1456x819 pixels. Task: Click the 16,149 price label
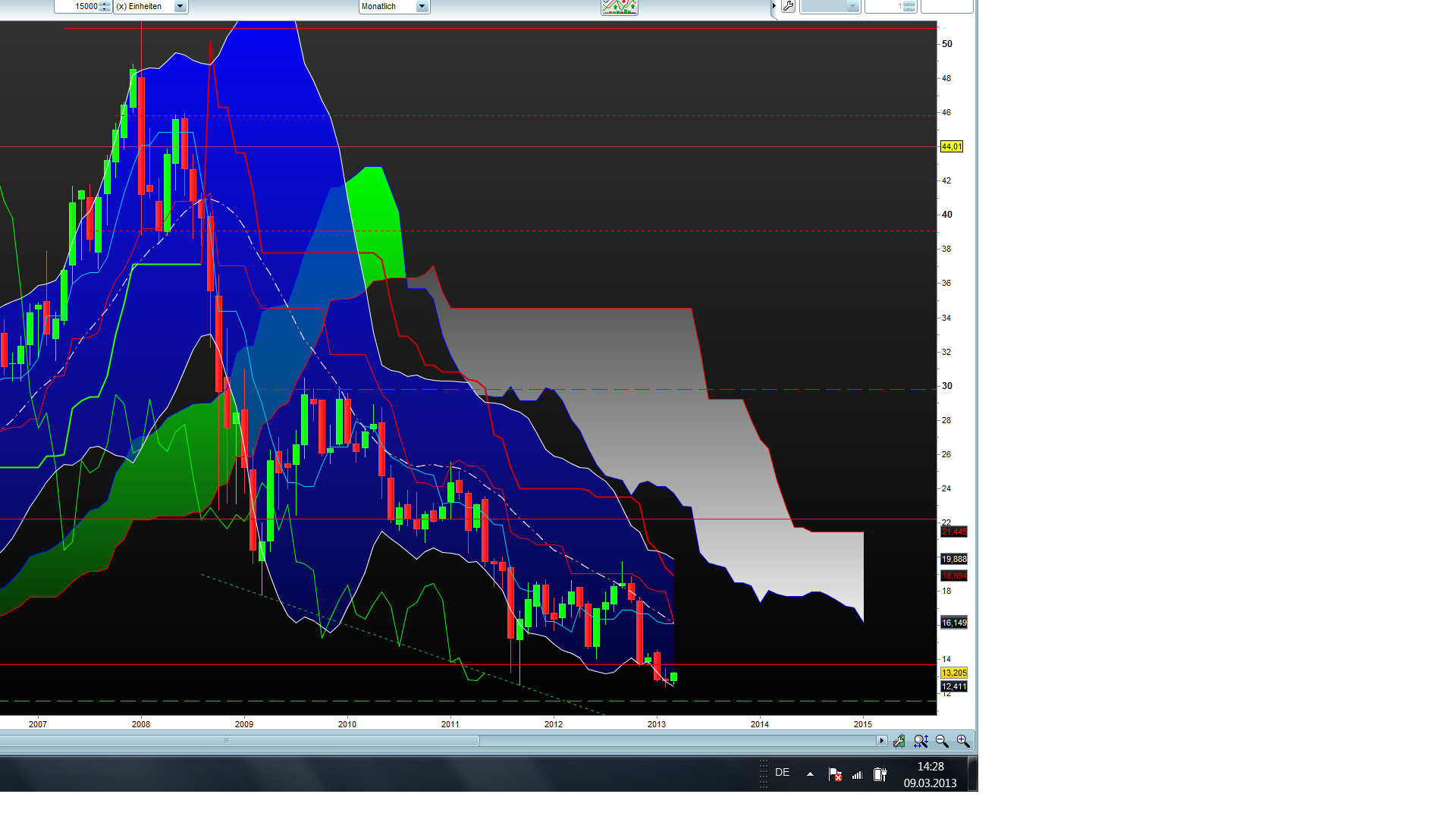click(x=954, y=623)
